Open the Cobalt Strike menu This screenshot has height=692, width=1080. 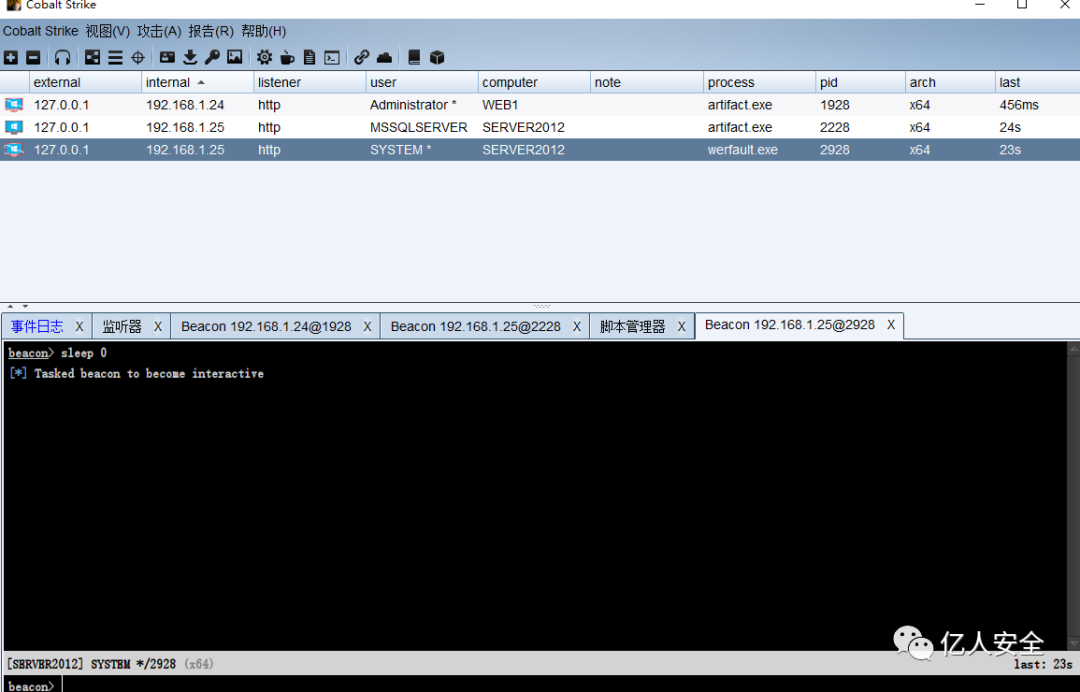(41, 31)
